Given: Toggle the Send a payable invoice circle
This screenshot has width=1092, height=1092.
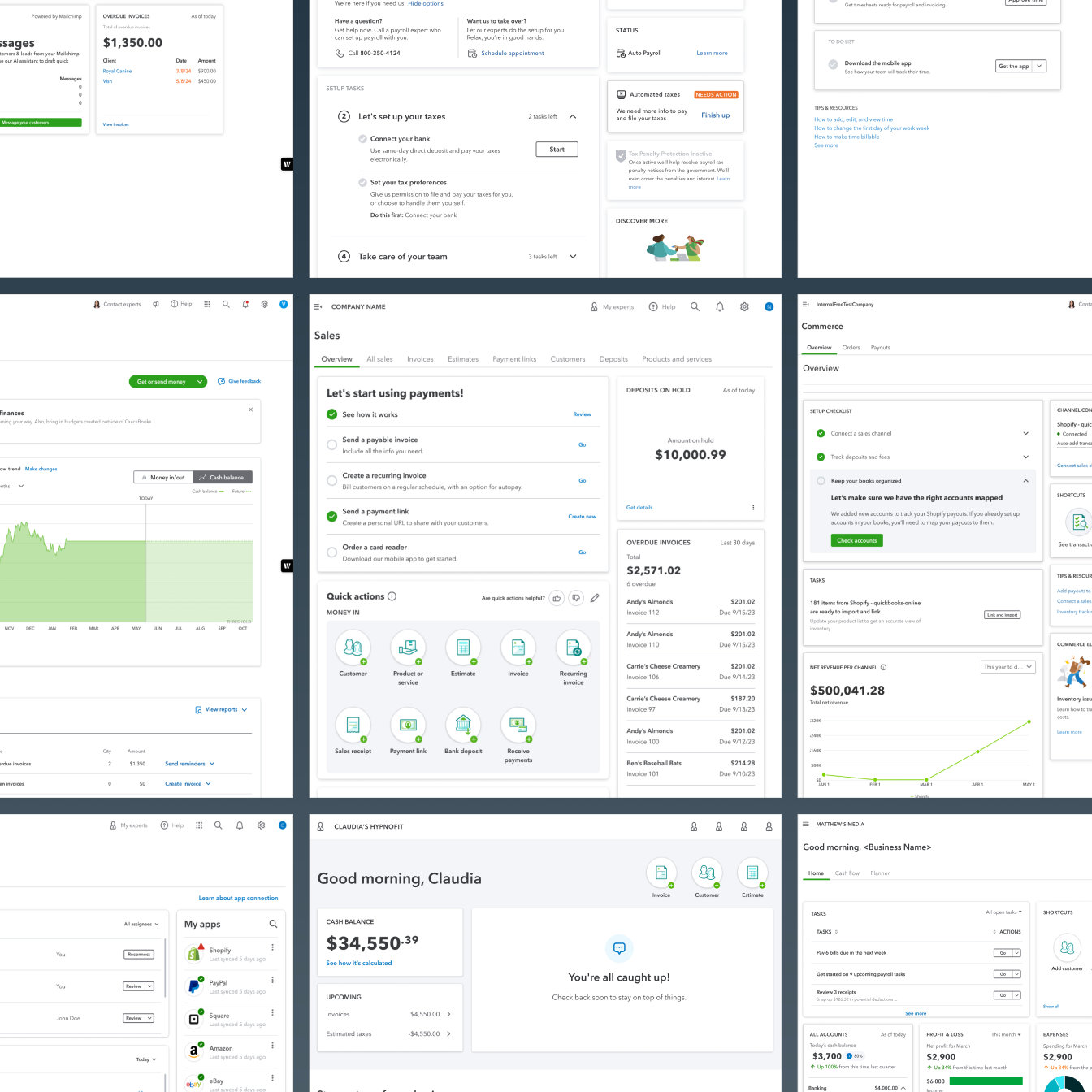Looking at the screenshot, I should pos(331,444).
